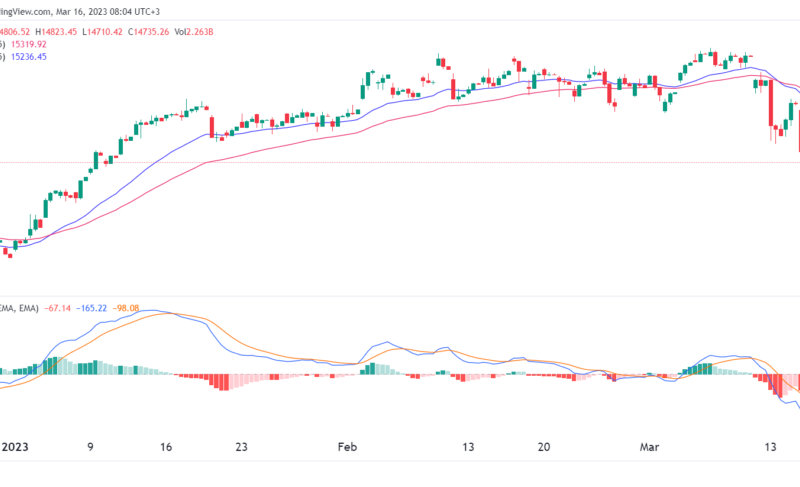Screen dimensions: 800x487
Task: Click the volume reading Vol2.263B
Action: pyautogui.click(x=194, y=32)
